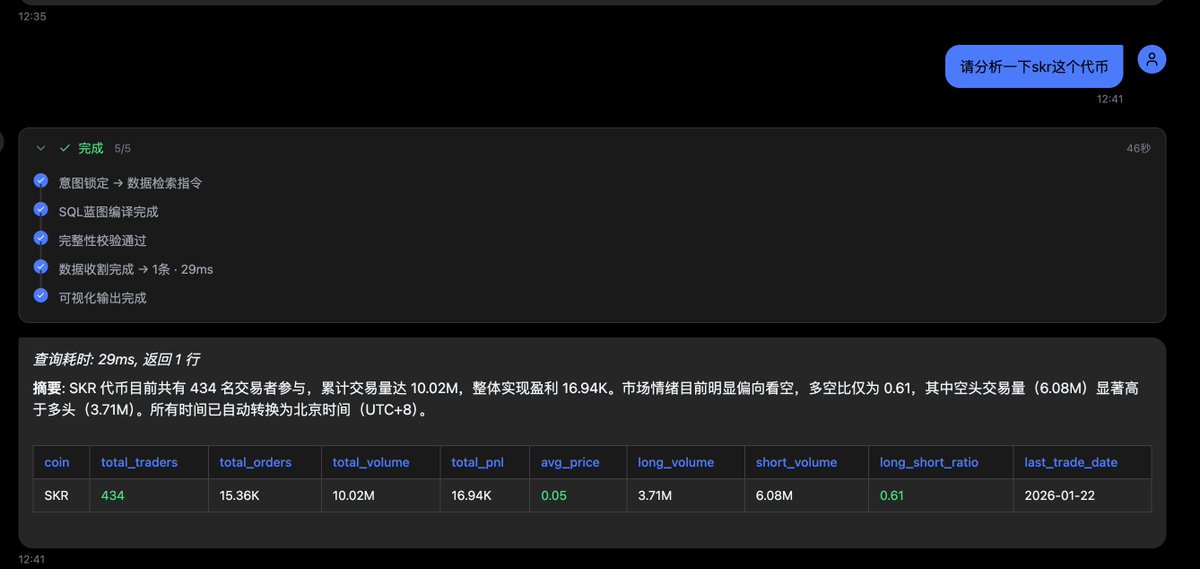Click the 摘要 summary paragraph

[585, 398]
